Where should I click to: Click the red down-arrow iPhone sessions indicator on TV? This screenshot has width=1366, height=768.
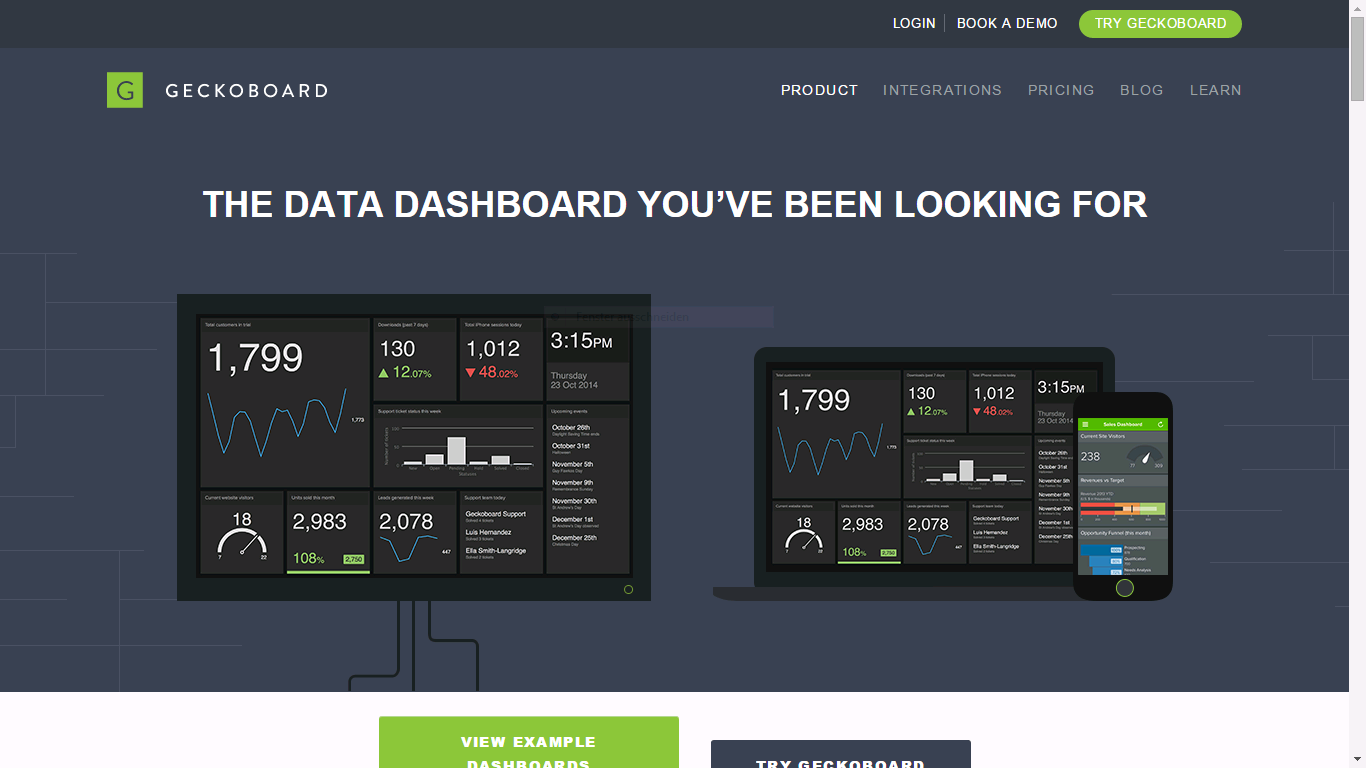(x=470, y=373)
